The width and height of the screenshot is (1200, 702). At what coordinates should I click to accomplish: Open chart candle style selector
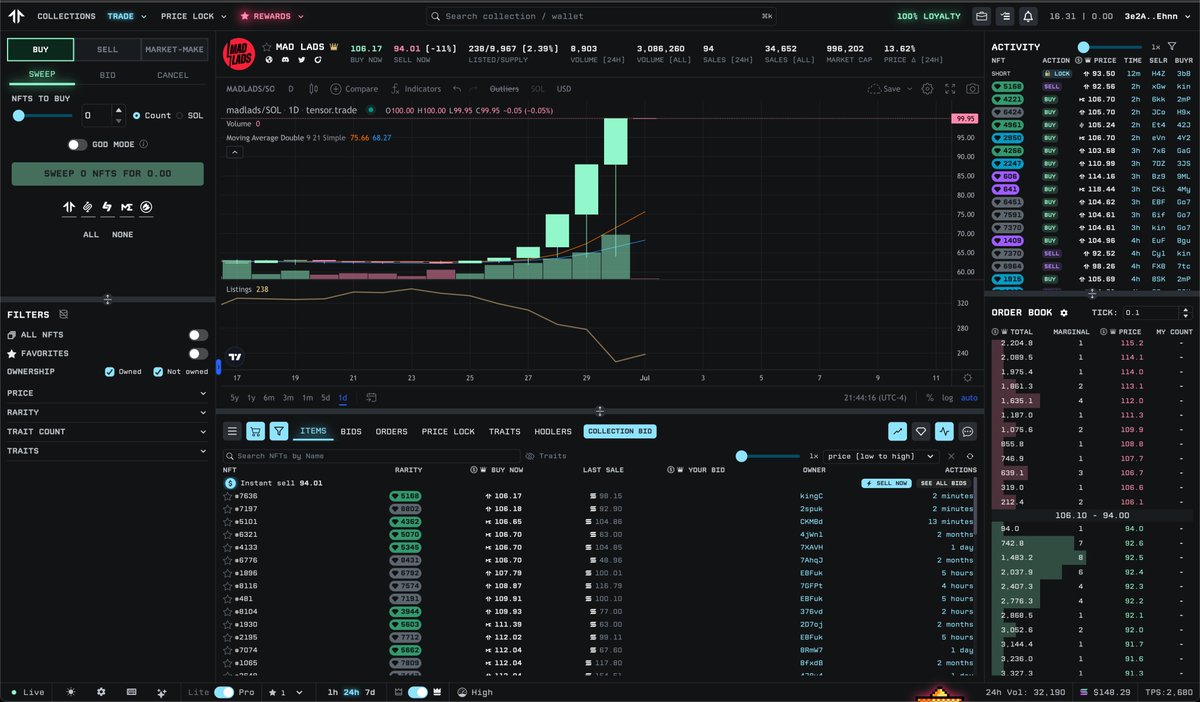click(x=313, y=89)
